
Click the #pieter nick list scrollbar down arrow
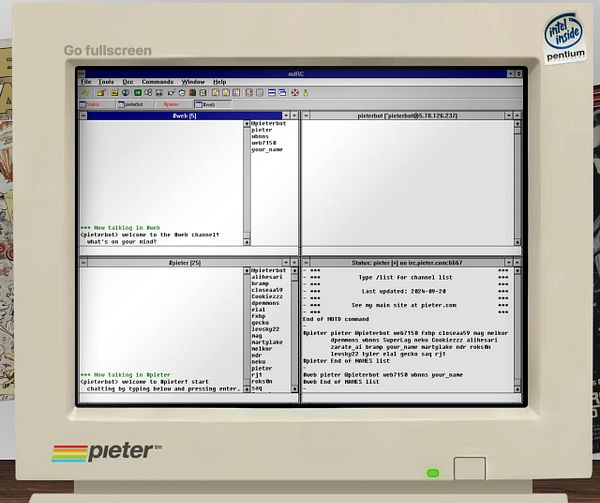(x=295, y=389)
